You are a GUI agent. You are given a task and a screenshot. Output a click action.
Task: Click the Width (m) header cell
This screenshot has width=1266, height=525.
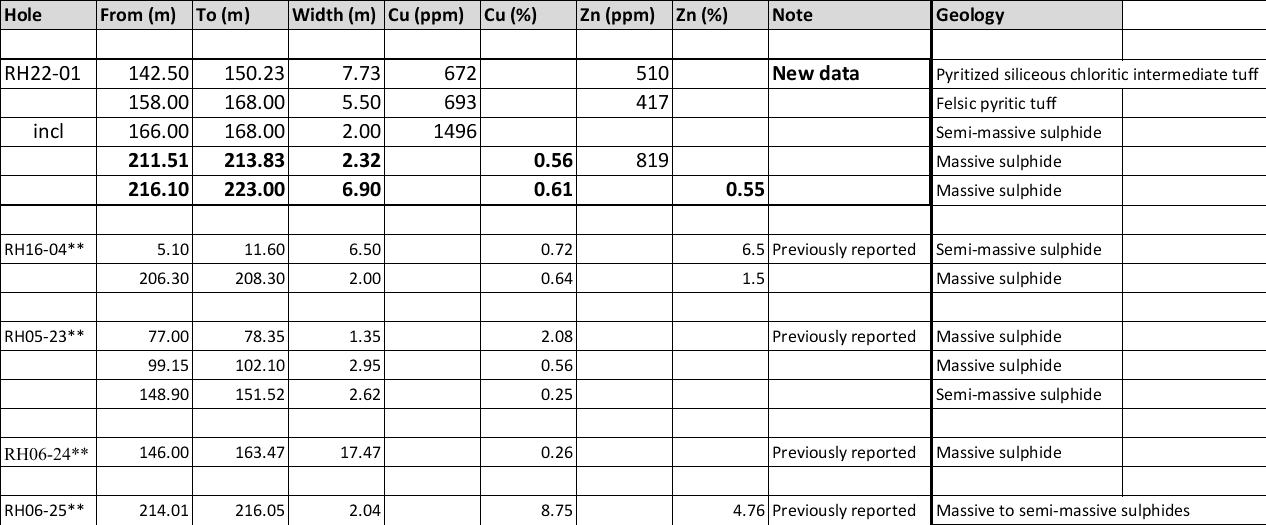point(336,16)
